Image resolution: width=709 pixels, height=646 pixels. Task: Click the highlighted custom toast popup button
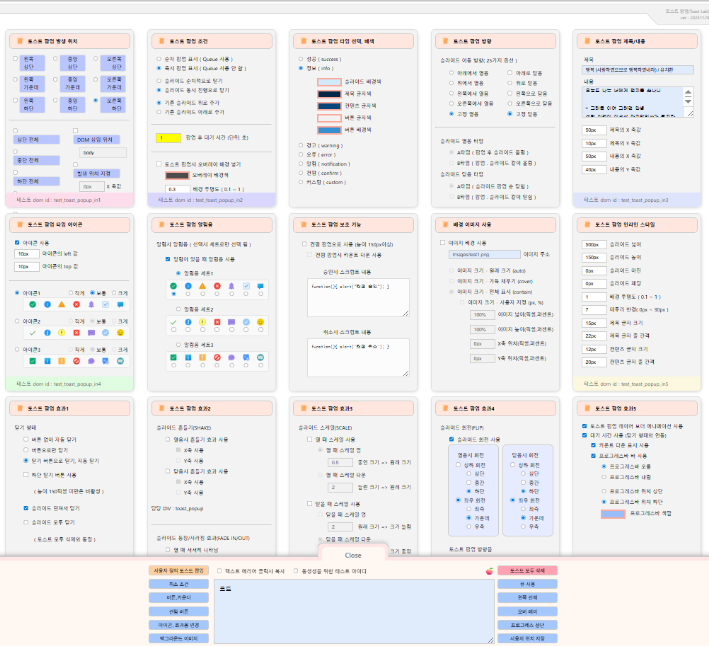[x=177, y=570]
